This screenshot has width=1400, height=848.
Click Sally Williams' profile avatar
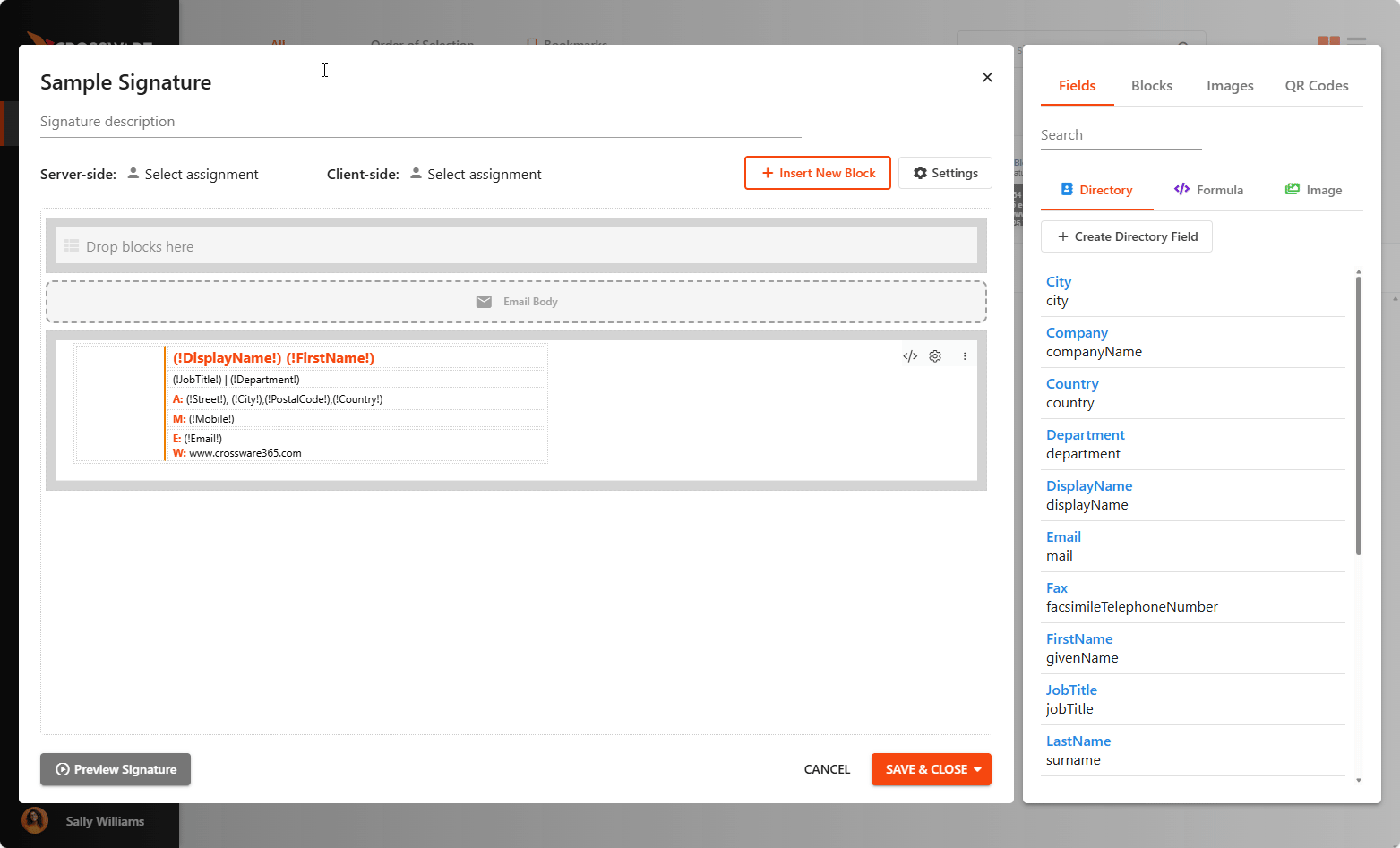(x=35, y=820)
